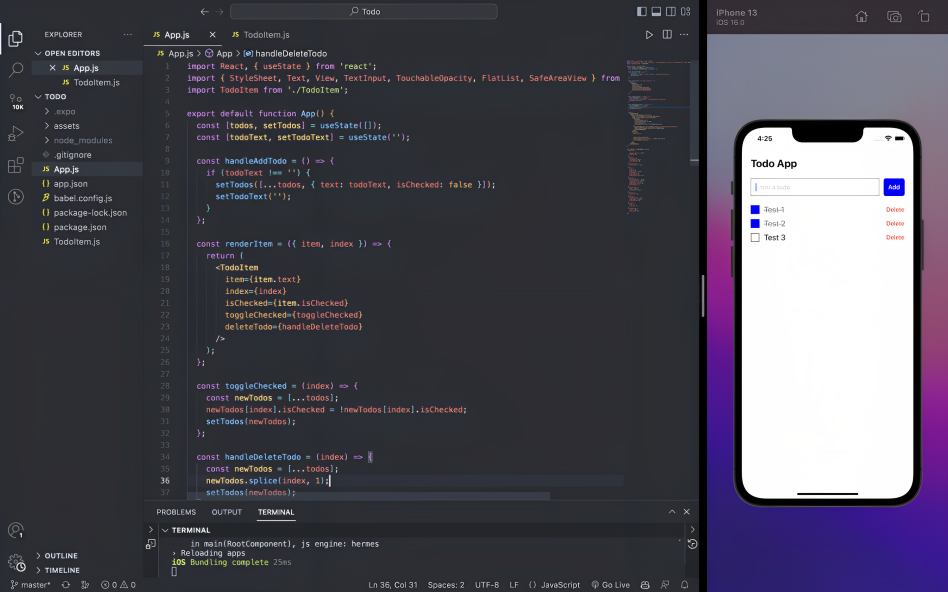Toggle the bottom panel layout icon
Image resolution: width=948 pixels, height=592 pixels.
[x=656, y=11]
